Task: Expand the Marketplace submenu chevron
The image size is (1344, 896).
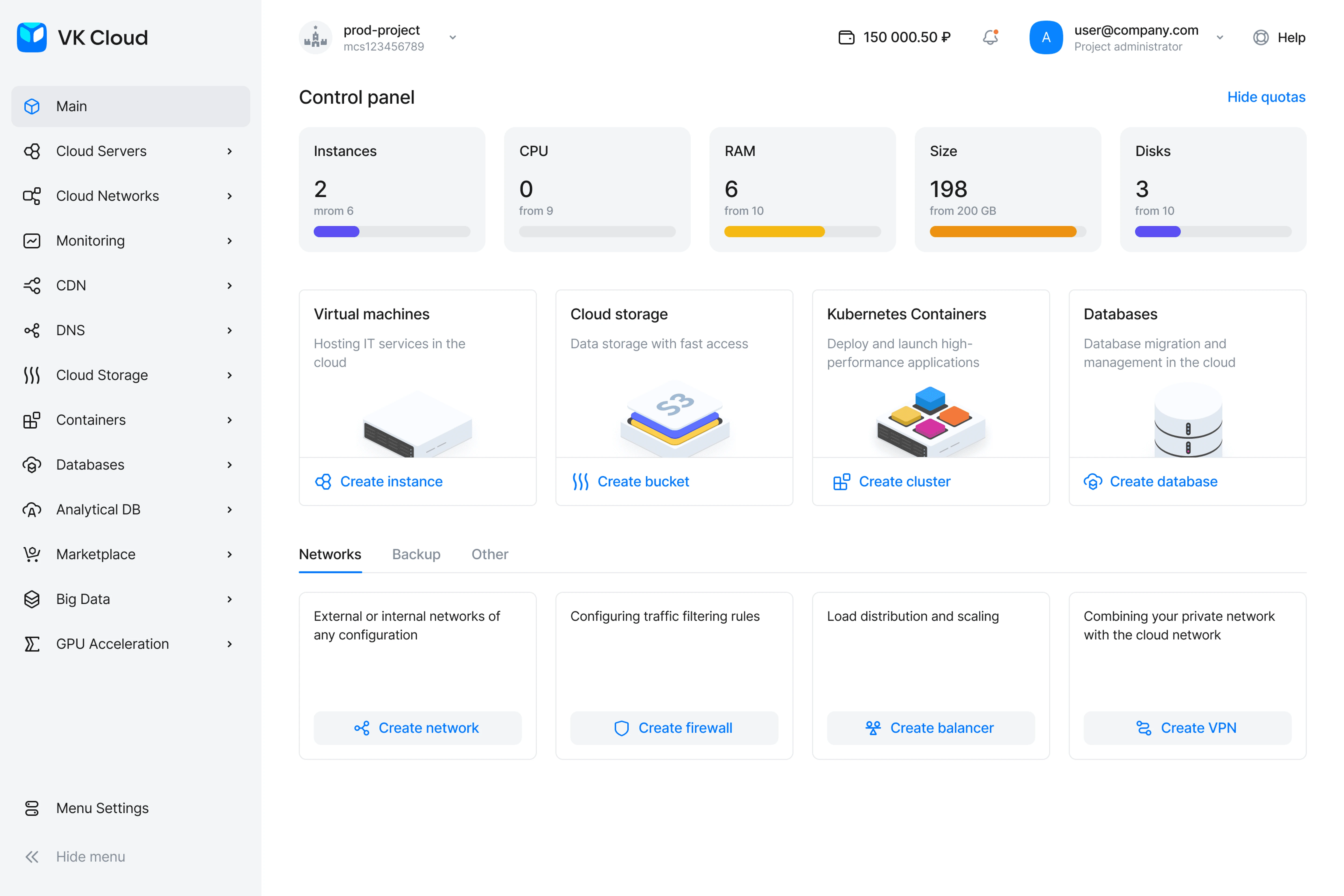Action: [x=230, y=554]
